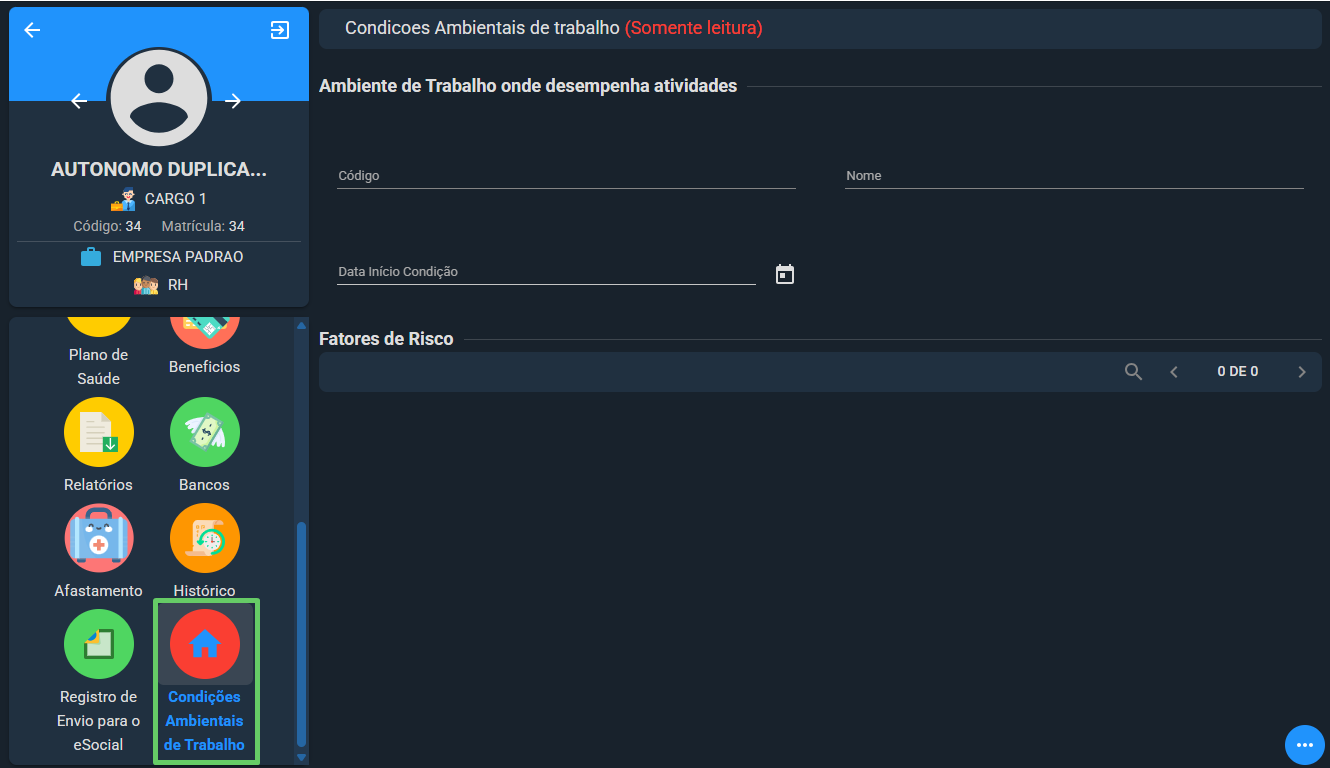The image size is (1330, 768).
Task: Open Registro de Envio para o eSocial
Action: [99, 681]
